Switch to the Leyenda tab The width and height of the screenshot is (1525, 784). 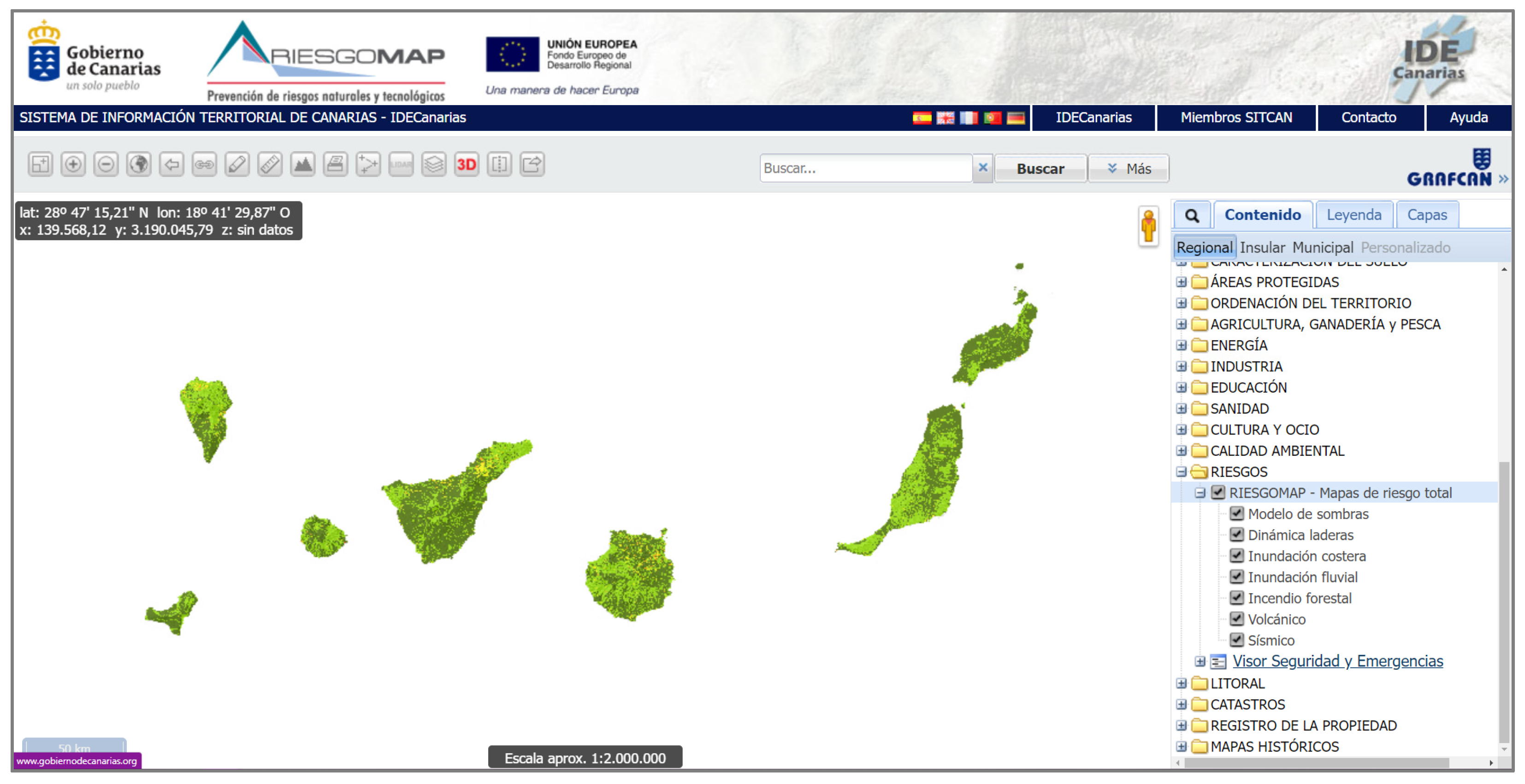pyautogui.click(x=1354, y=215)
